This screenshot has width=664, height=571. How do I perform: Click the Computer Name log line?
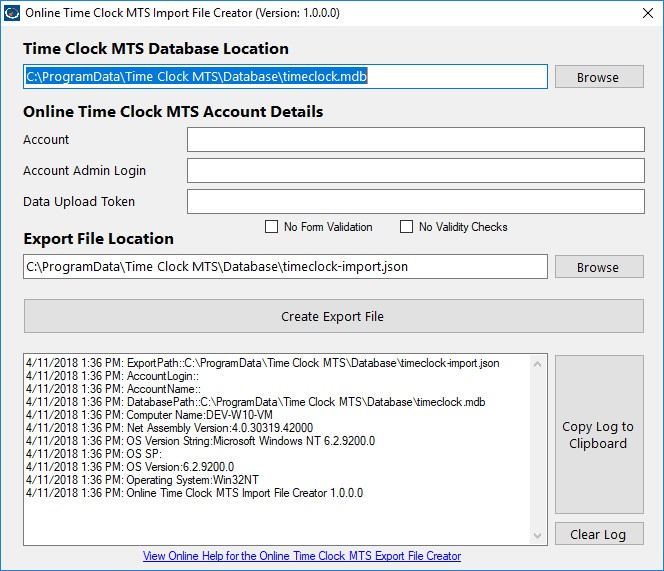tap(149, 415)
